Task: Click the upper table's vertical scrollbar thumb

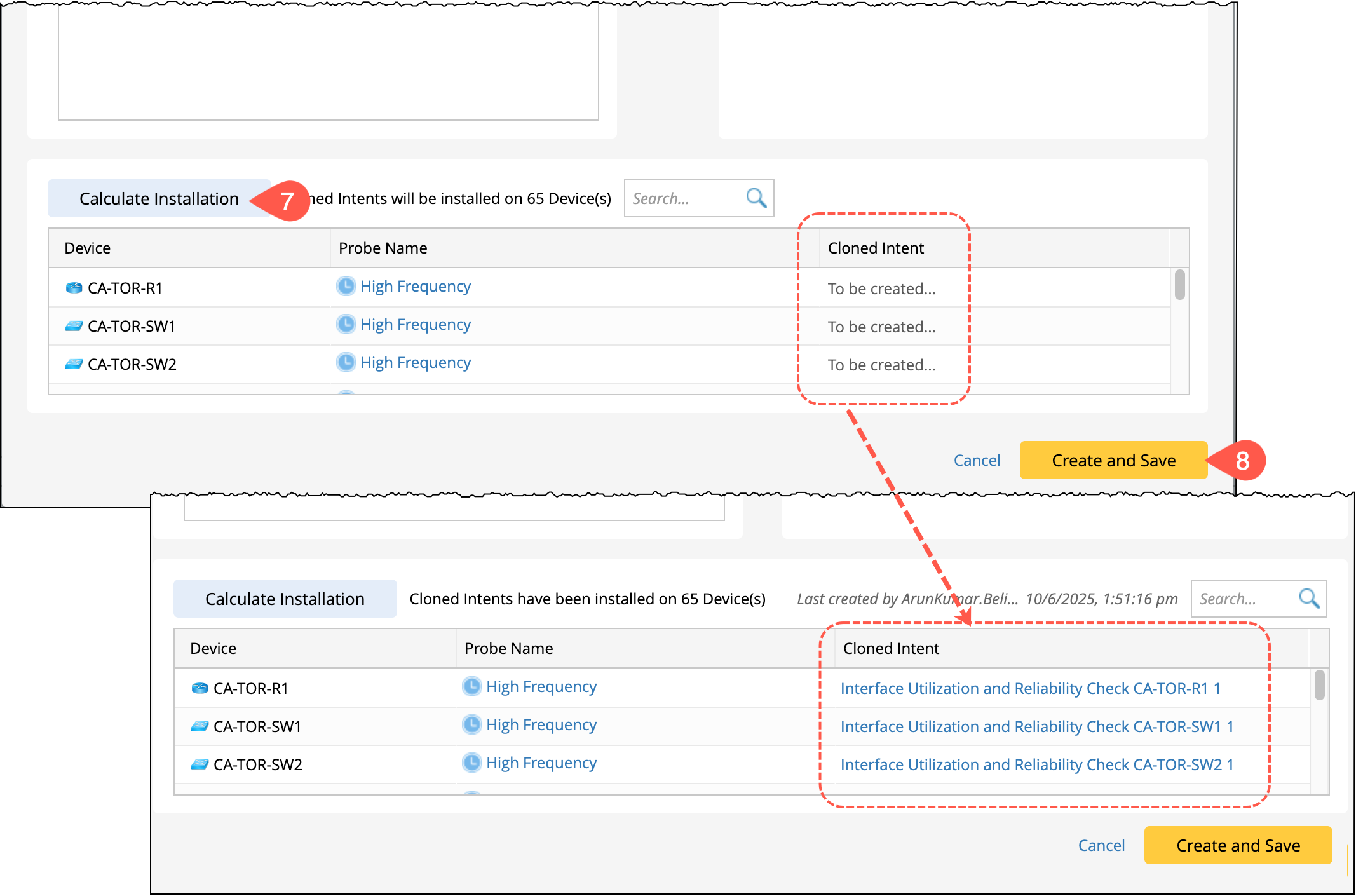Action: click(1179, 285)
